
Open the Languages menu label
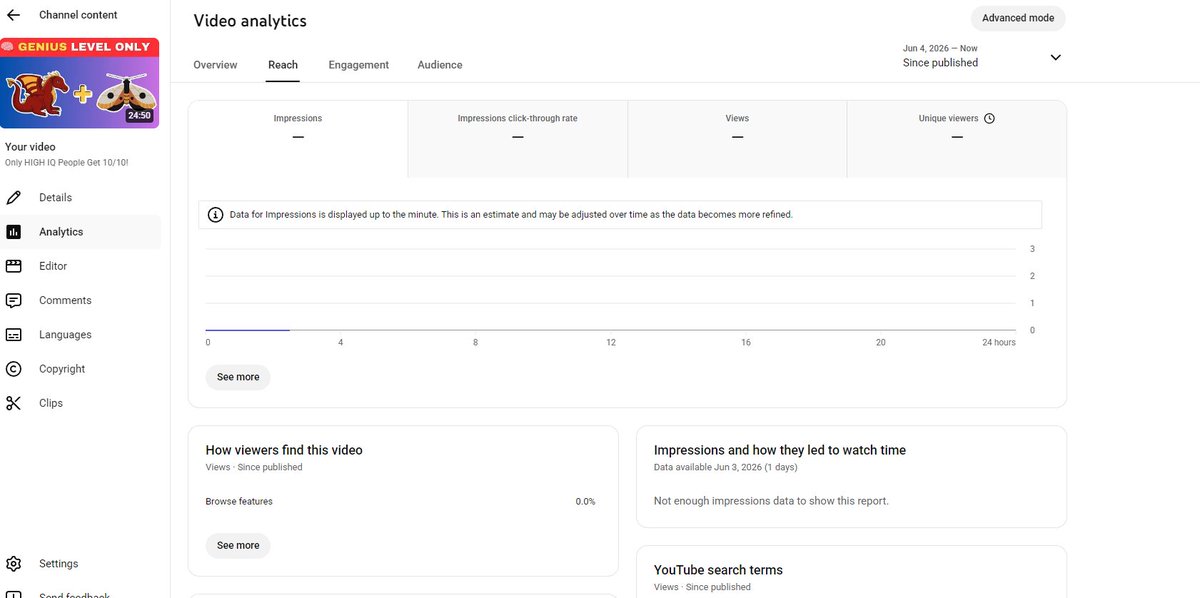[65, 335]
